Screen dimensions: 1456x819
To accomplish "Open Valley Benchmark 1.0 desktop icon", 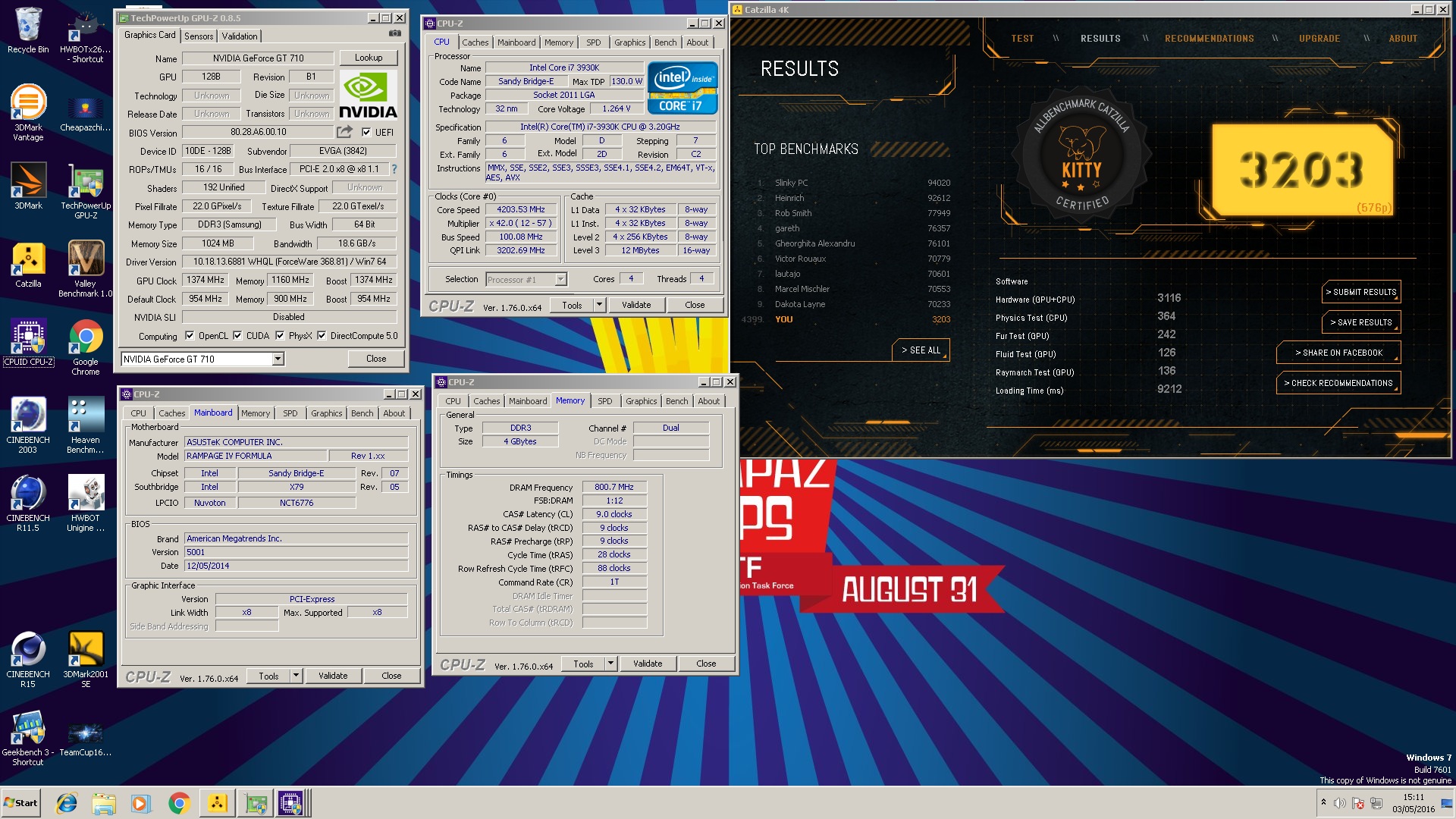I will pyautogui.click(x=86, y=269).
